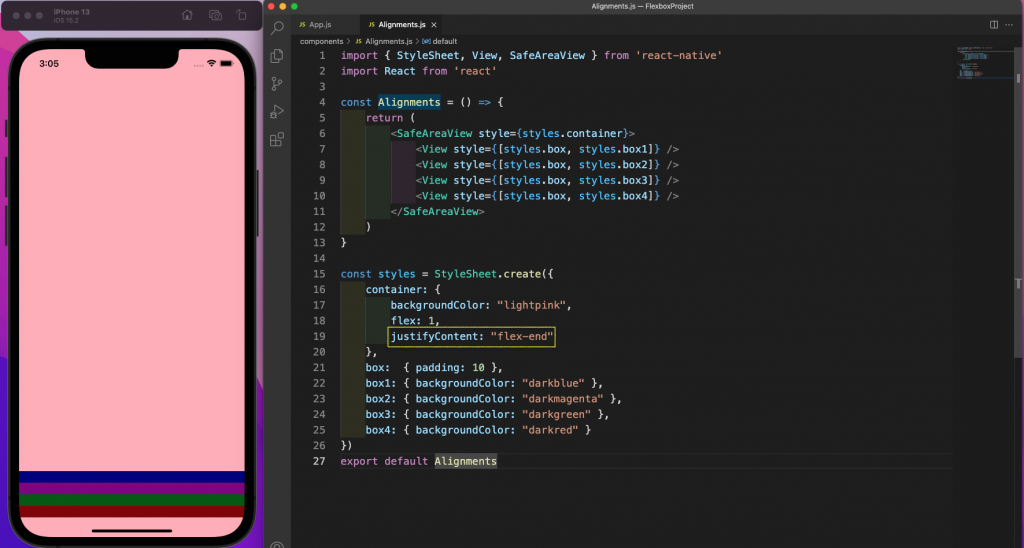This screenshot has height=548, width=1024.
Task: Split the editor to the right
Action: 994,25
